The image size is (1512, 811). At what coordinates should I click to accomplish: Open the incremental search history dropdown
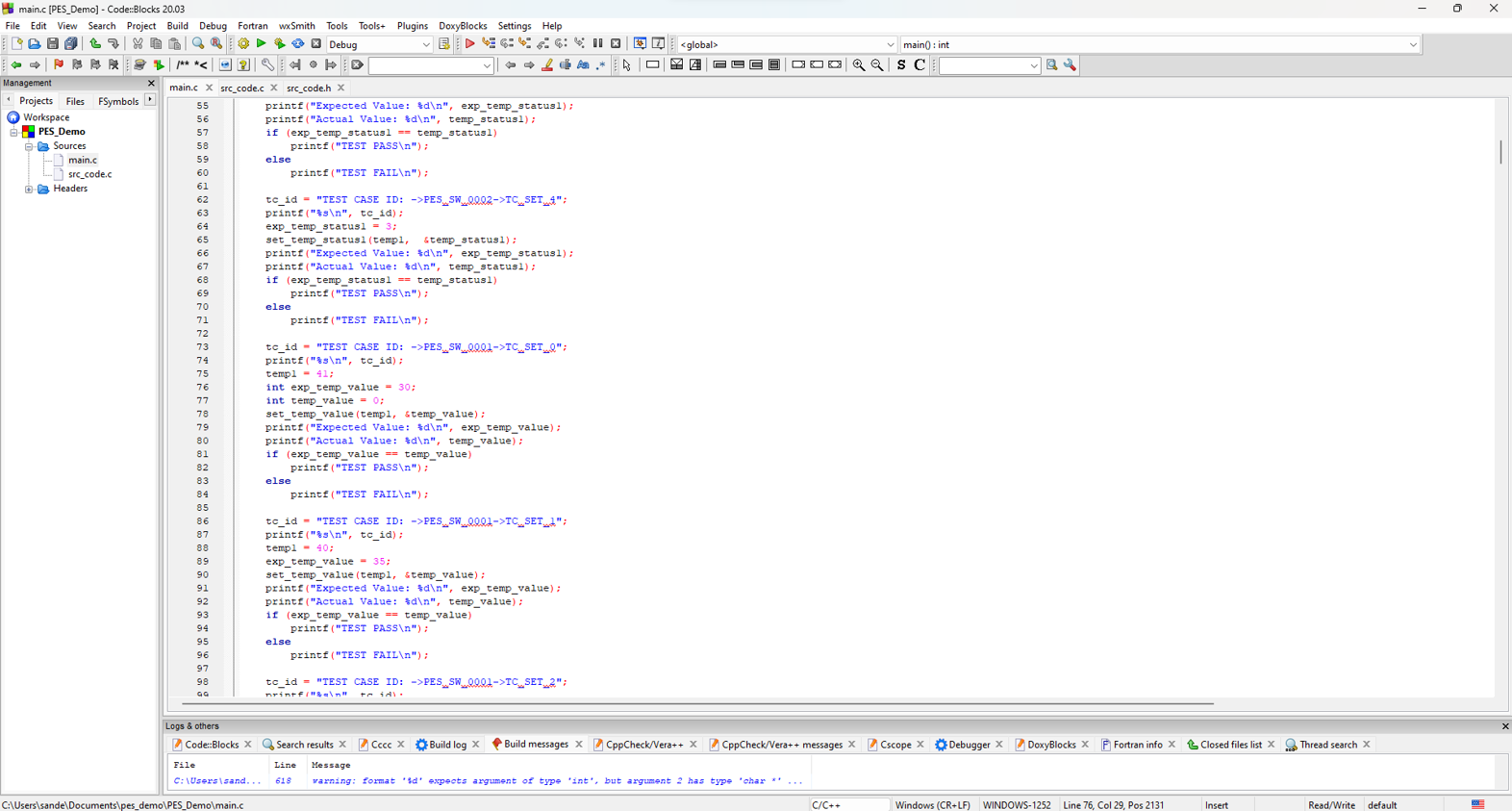tap(487, 65)
